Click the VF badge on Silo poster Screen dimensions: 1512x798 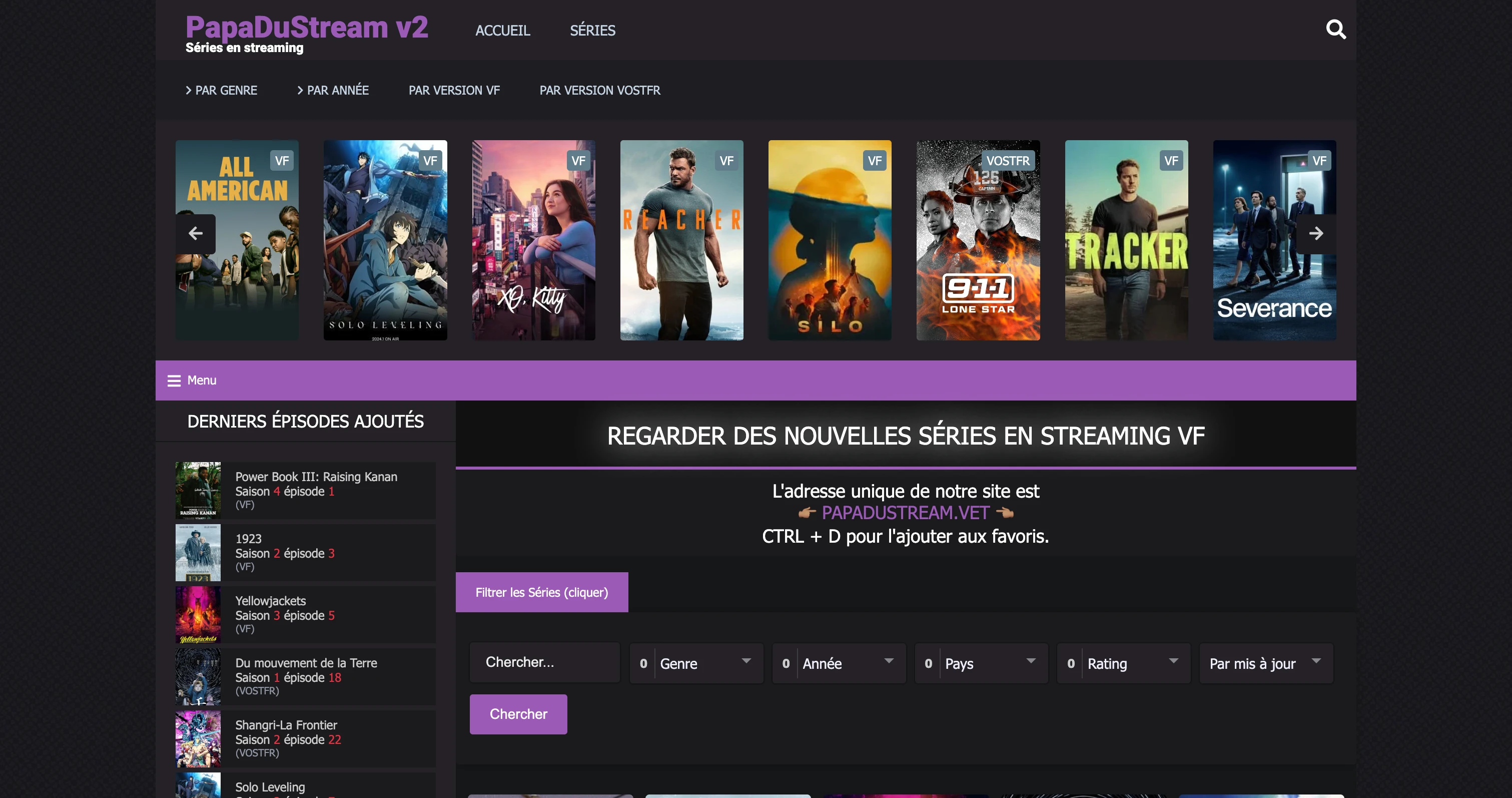pos(875,161)
